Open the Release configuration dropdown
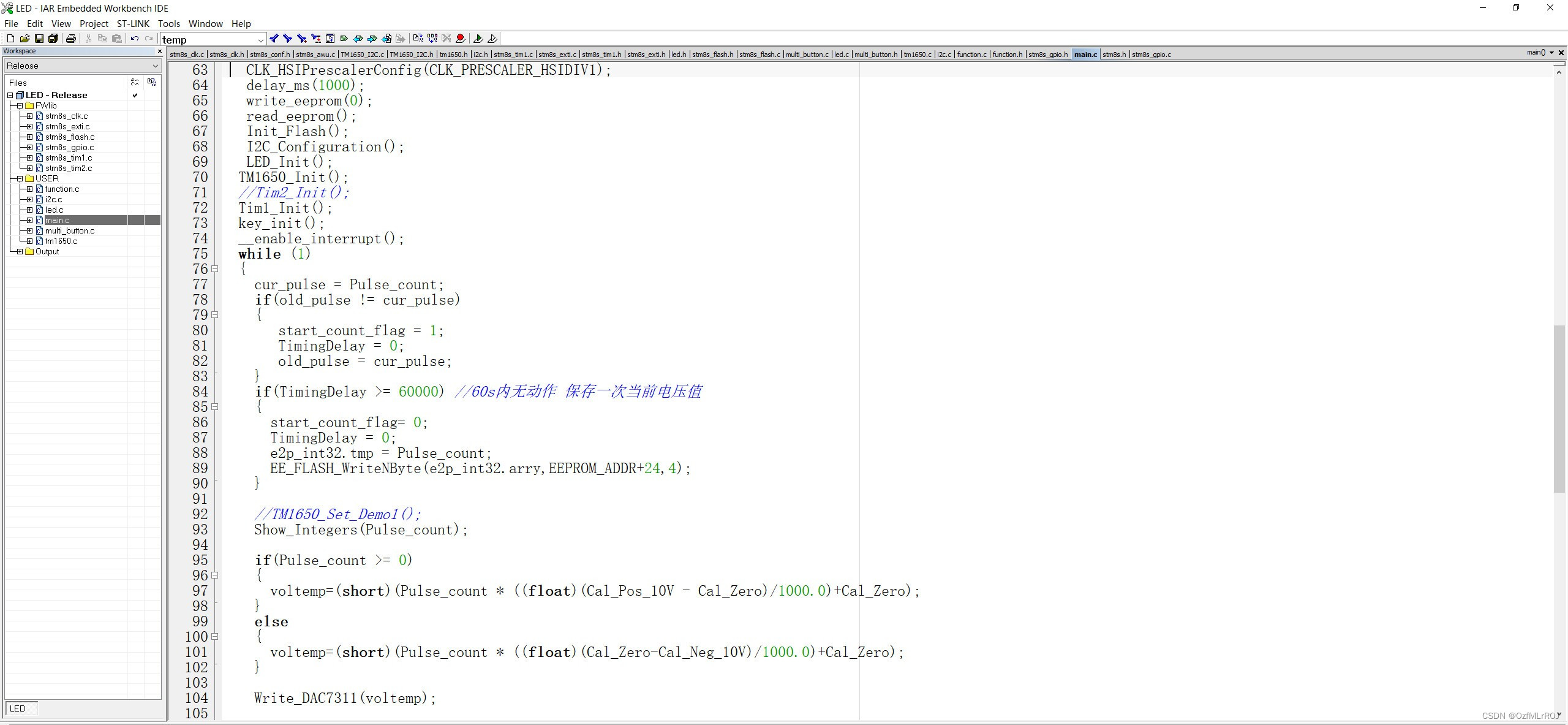 pos(155,66)
